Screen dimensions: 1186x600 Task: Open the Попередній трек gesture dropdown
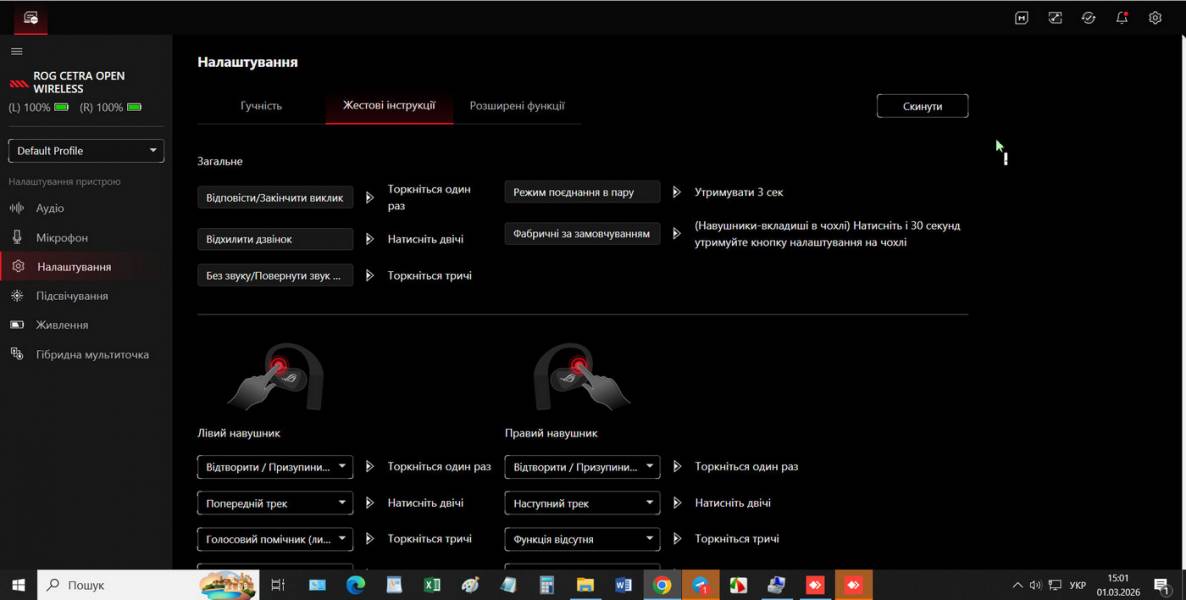[x=275, y=503]
